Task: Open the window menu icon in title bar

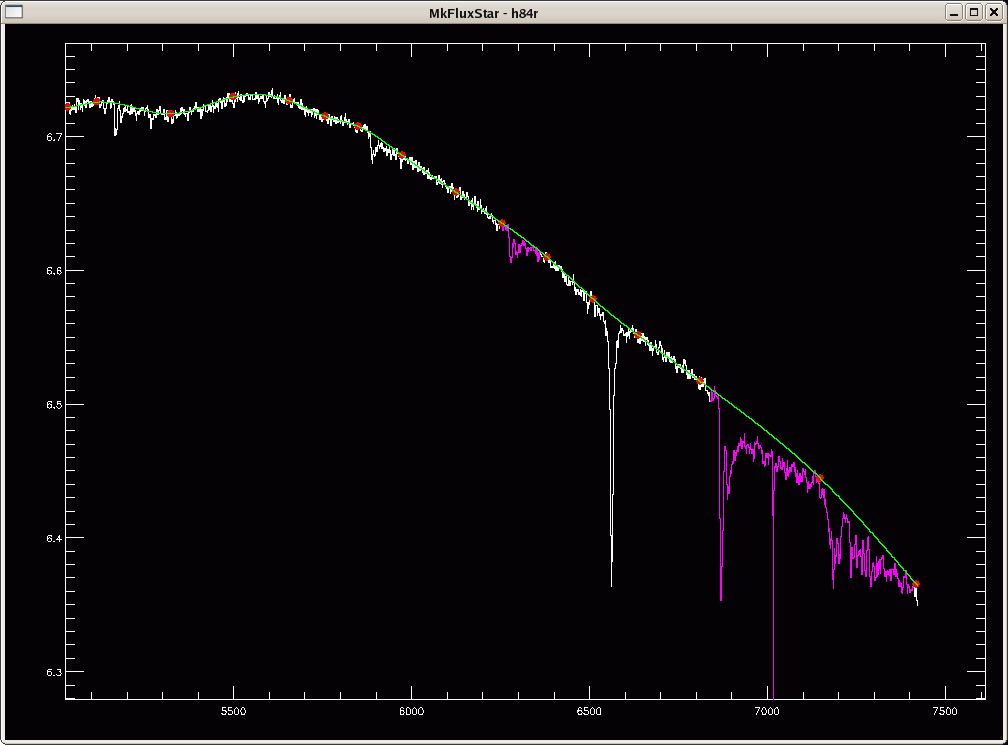Action: pyautogui.click(x=14, y=11)
